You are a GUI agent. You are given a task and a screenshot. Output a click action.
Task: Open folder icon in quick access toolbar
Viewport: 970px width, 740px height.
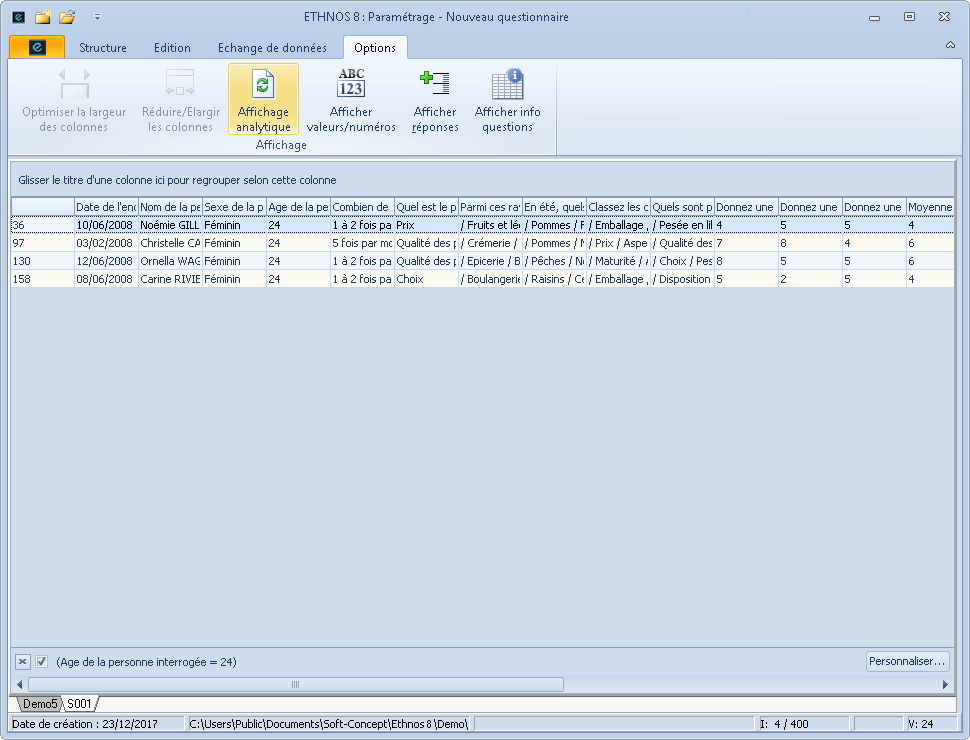67,17
